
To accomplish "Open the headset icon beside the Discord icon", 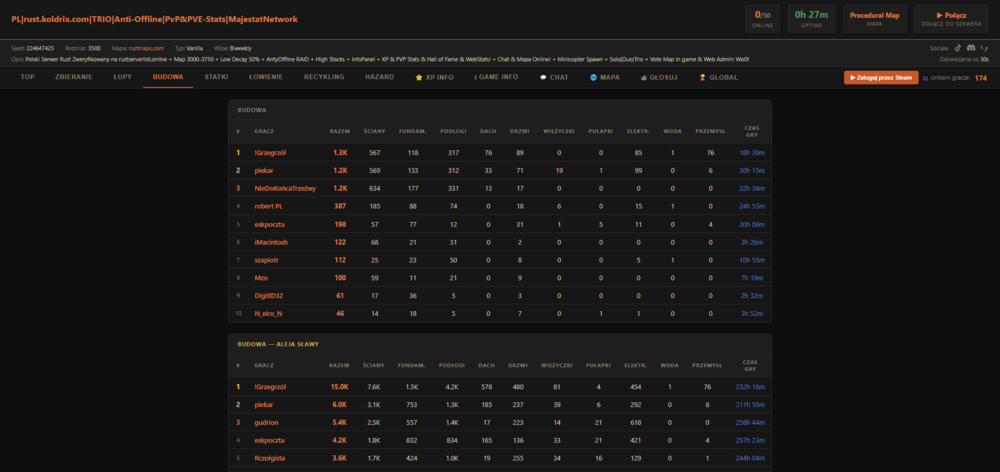I will [985, 48].
